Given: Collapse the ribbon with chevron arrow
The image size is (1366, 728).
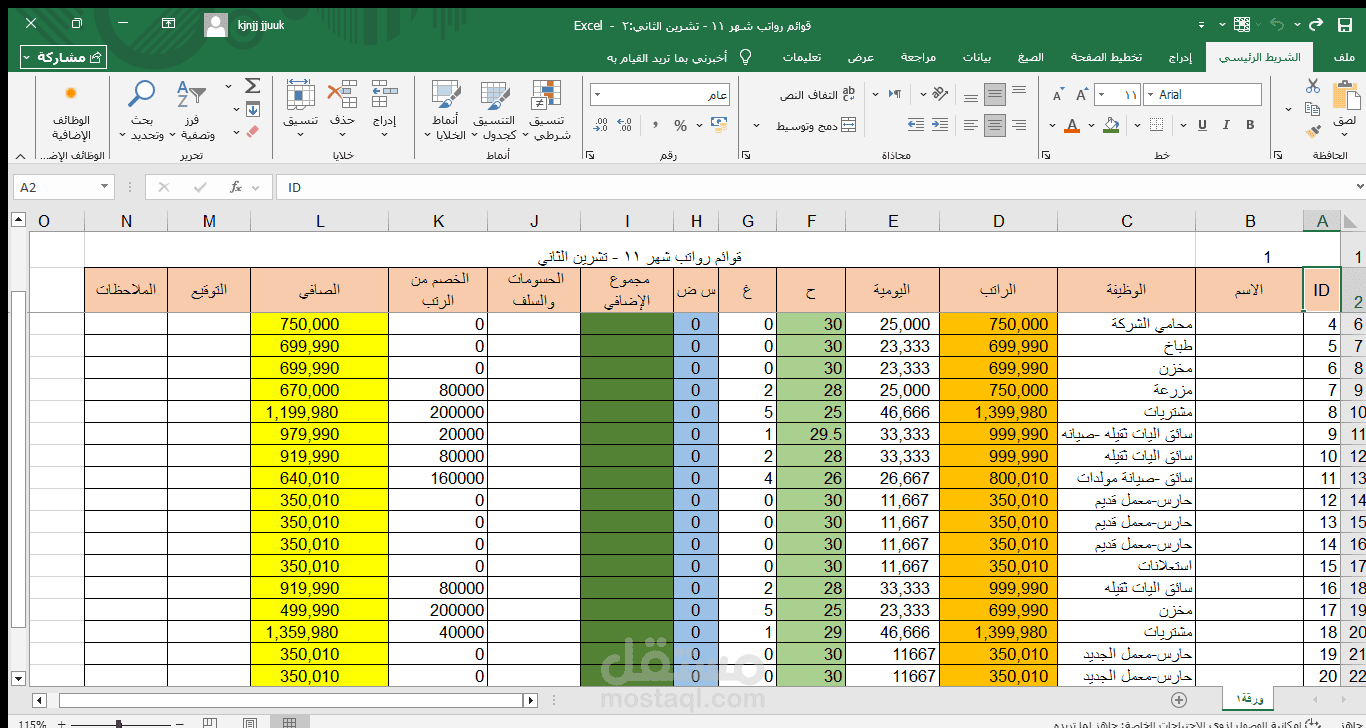Looking at the screenshot, I should click(x=20, y=156).
